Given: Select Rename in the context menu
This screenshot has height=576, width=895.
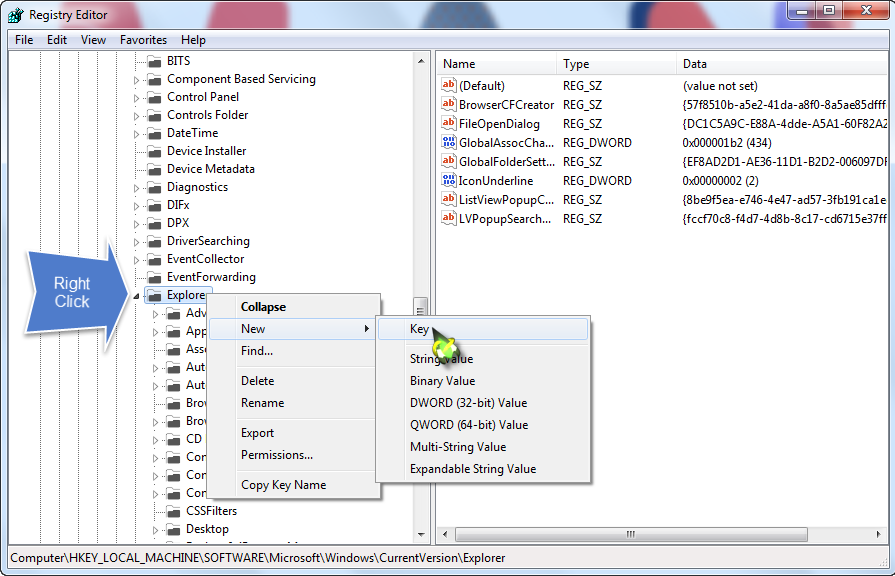Looking at the screenshot, I should pos(293,403).
